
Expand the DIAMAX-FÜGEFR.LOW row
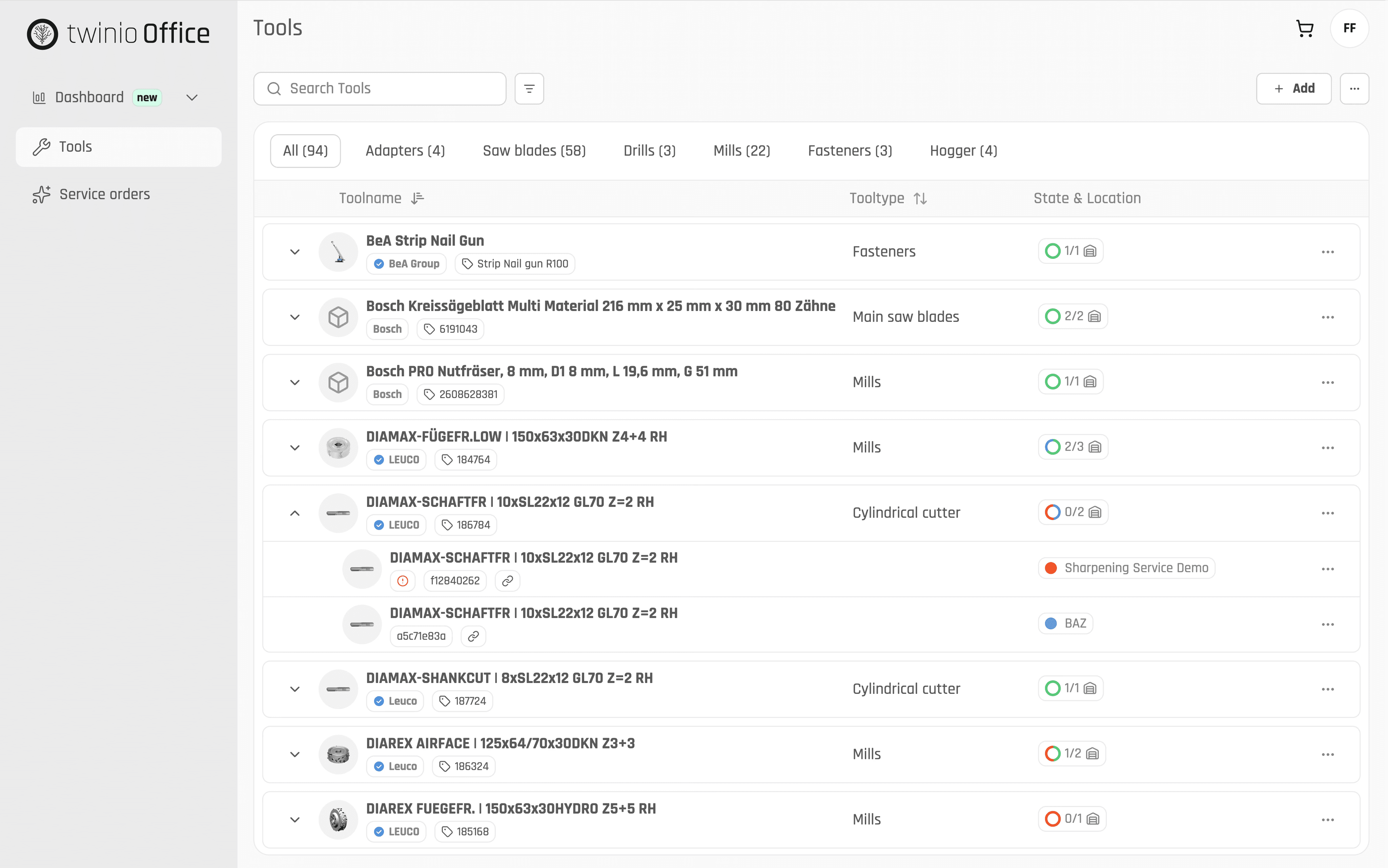(294, 448)
